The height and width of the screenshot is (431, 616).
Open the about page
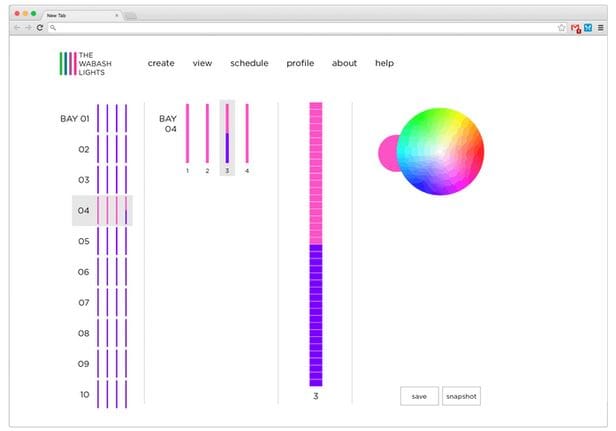tap(344, 63)
